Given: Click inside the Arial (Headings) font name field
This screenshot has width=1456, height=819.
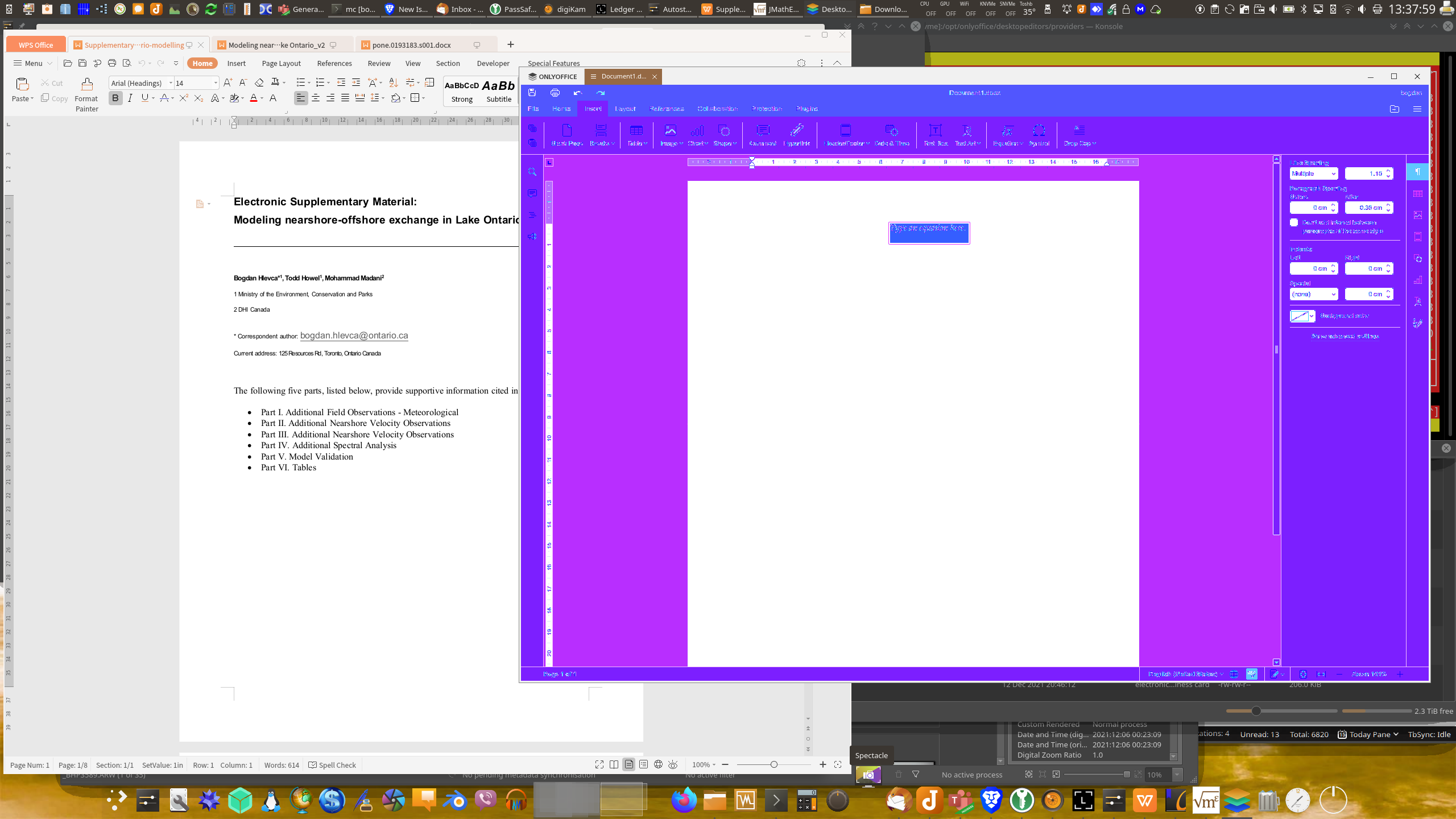Looking at the screenshot, I should pos(136,83).
